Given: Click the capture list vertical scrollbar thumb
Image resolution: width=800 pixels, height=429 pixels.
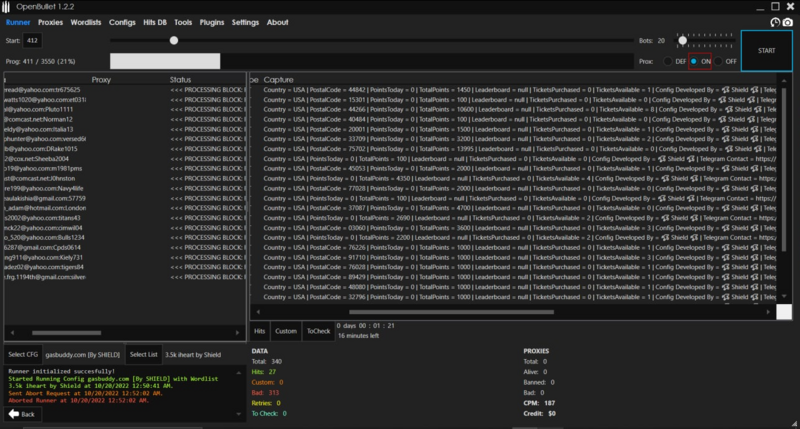Looking at the screenshot, I should [x=784, y=169].
